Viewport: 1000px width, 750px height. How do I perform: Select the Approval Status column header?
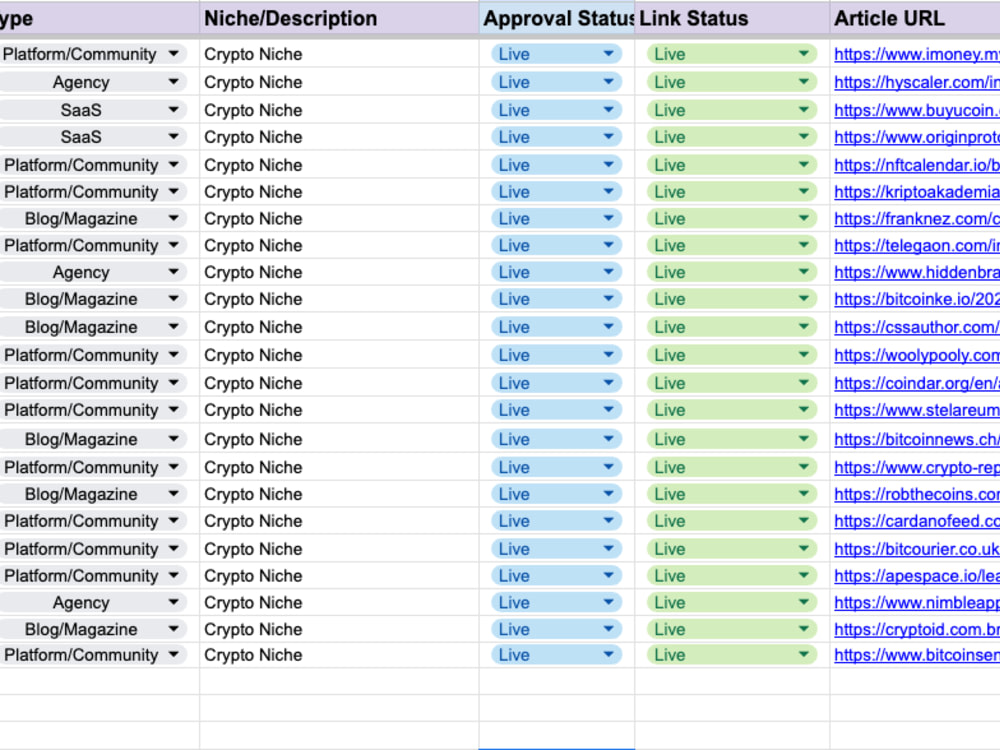[557, 18]
